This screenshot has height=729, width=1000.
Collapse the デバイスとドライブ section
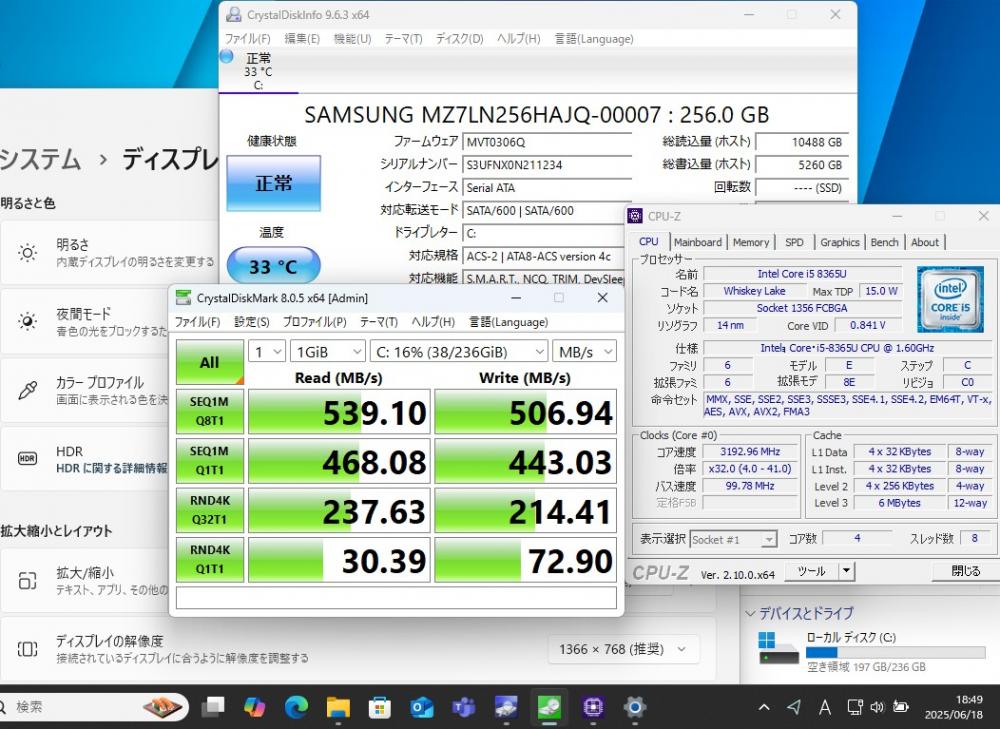751,614
